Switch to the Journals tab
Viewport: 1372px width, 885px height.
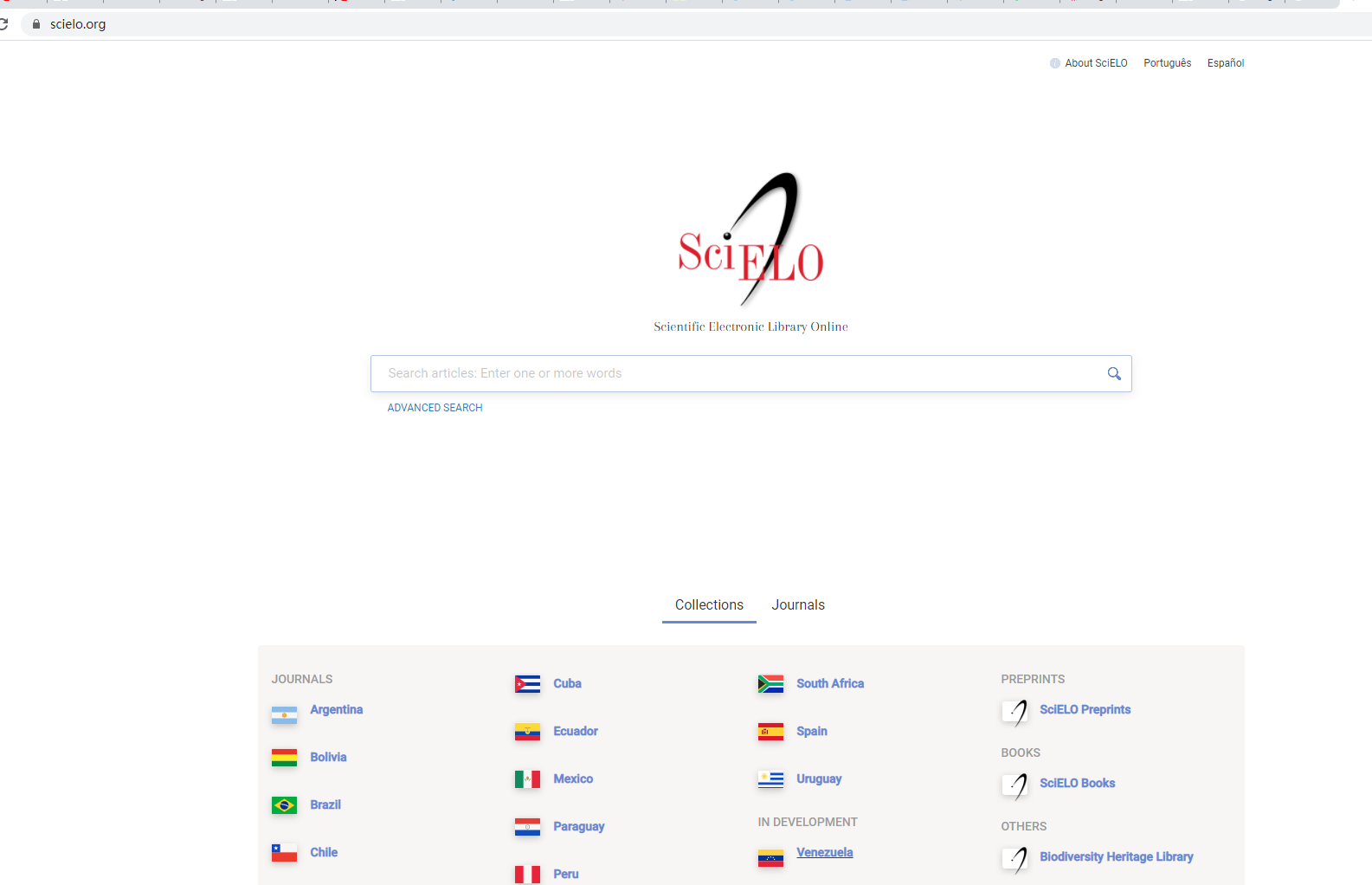(797, 605)
